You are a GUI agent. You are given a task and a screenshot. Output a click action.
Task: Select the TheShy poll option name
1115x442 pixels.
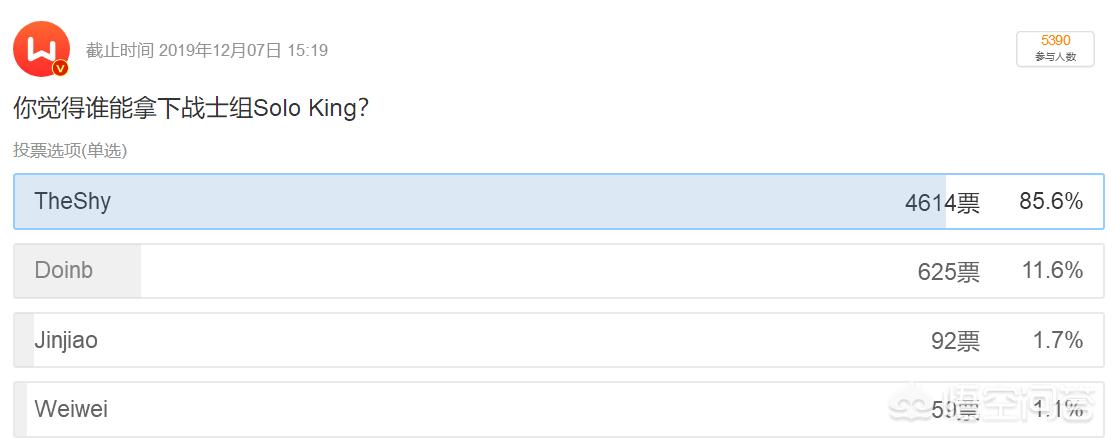tap(72, 201)
